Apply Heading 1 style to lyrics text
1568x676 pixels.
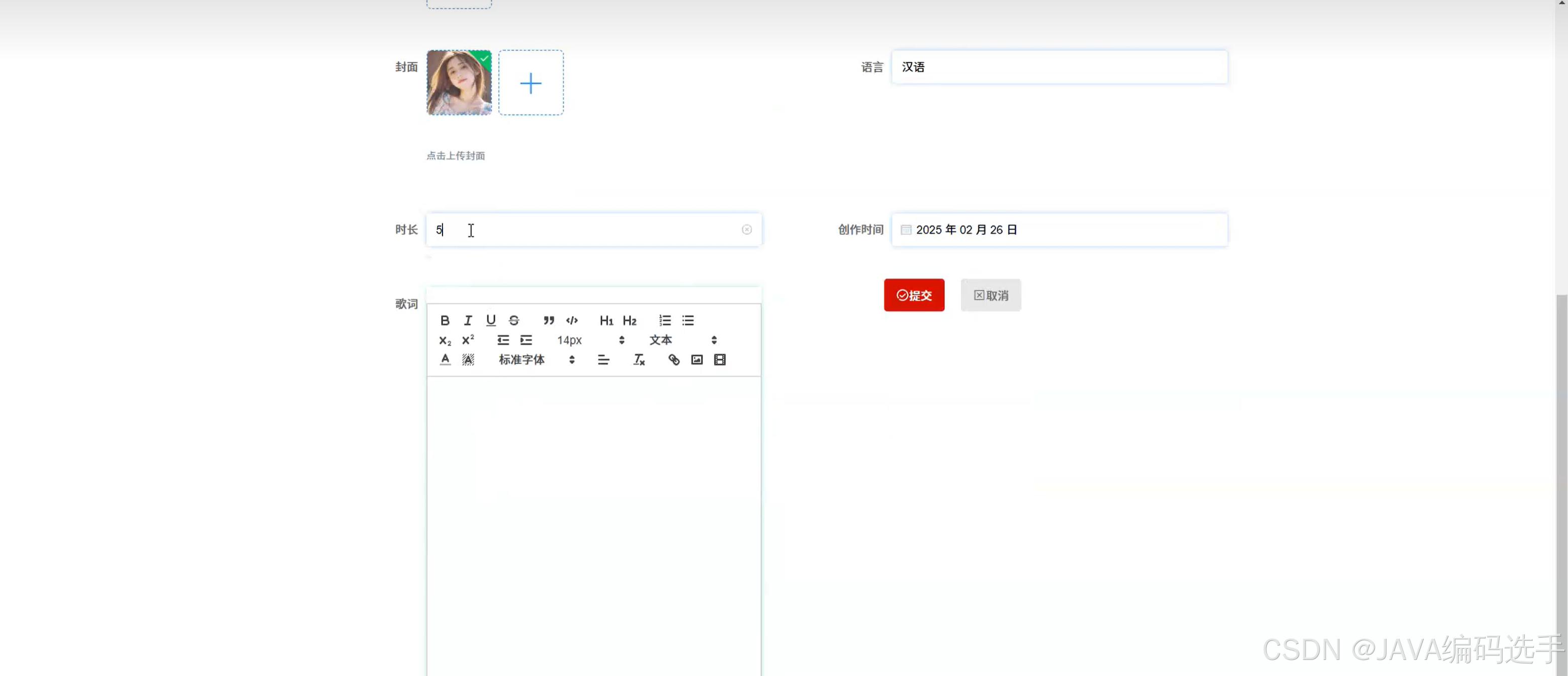(x=606, y=320)
